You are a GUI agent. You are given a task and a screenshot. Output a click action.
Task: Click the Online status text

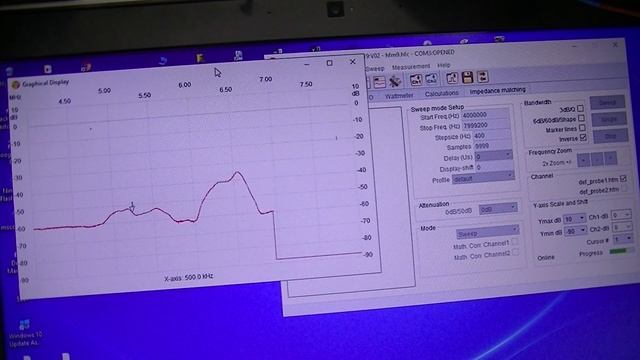546,258
